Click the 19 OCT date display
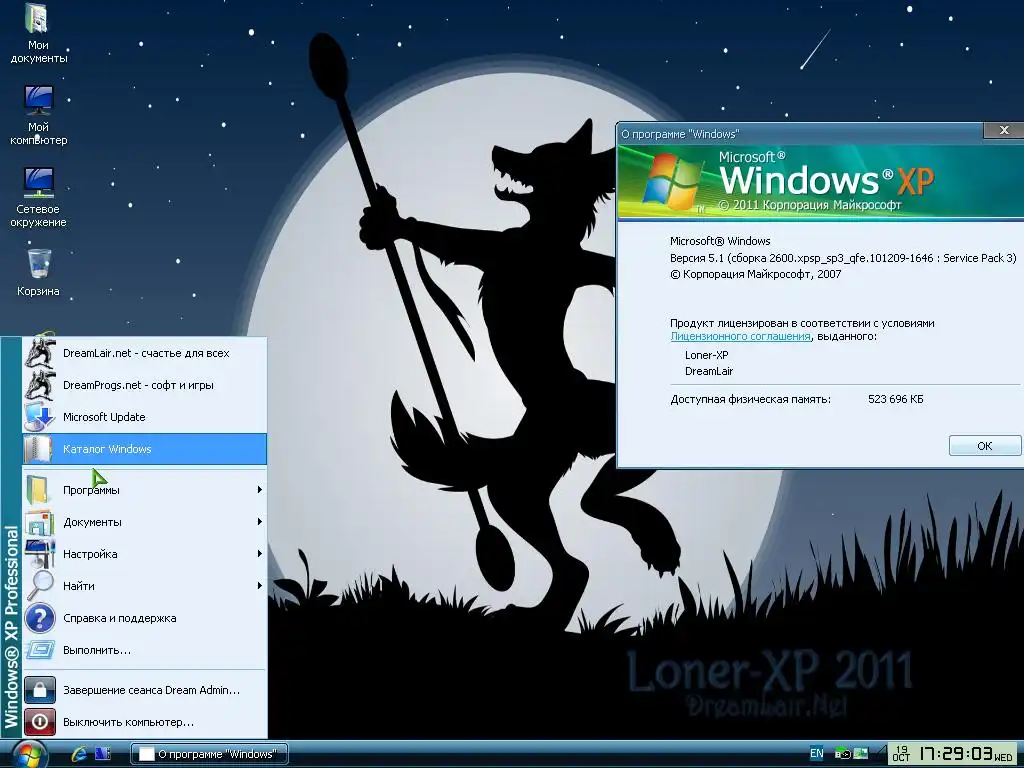The image size is (1024, 768). 901,754
